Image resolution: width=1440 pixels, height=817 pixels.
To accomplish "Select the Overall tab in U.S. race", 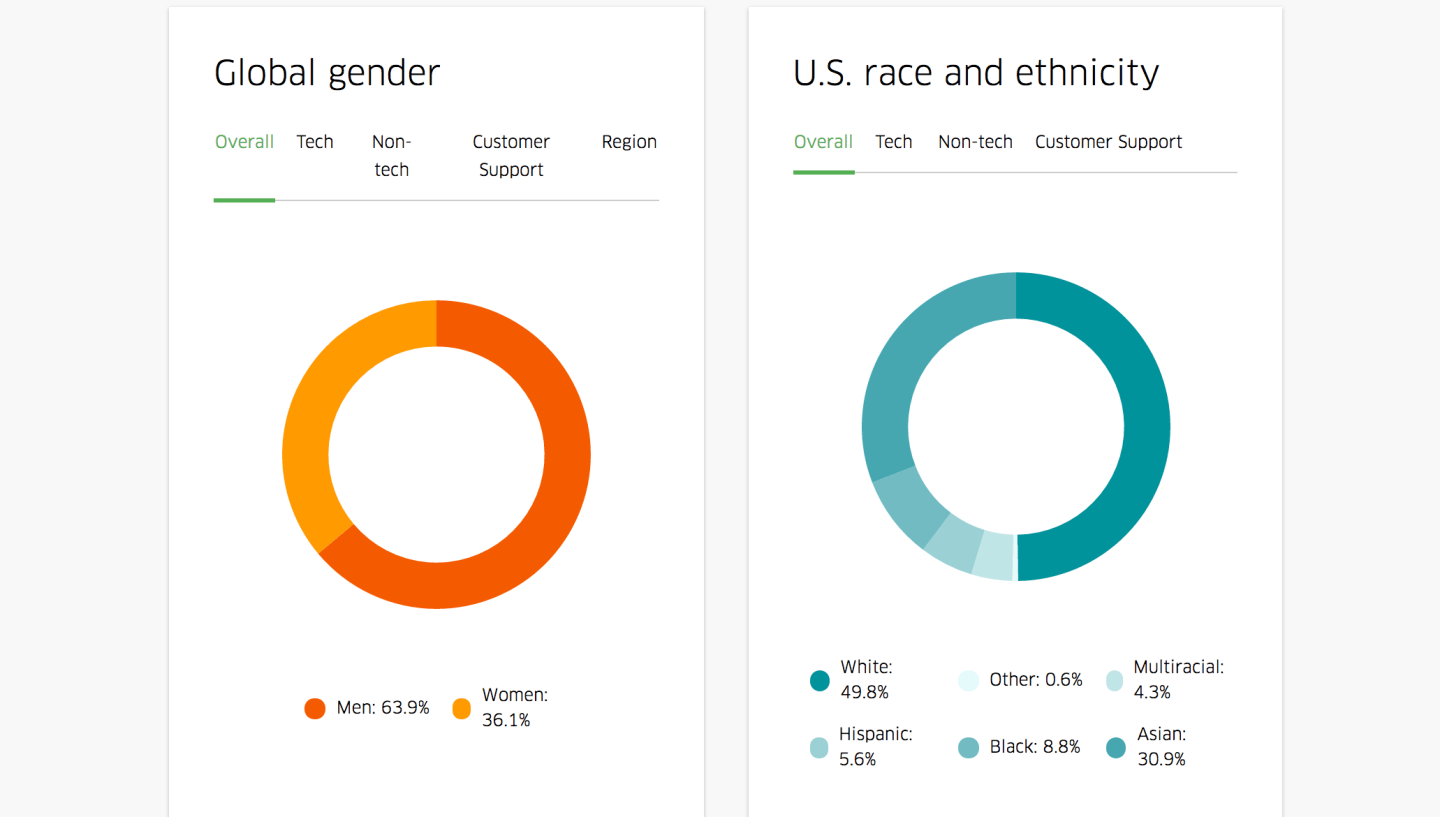I will pos(823,141).
